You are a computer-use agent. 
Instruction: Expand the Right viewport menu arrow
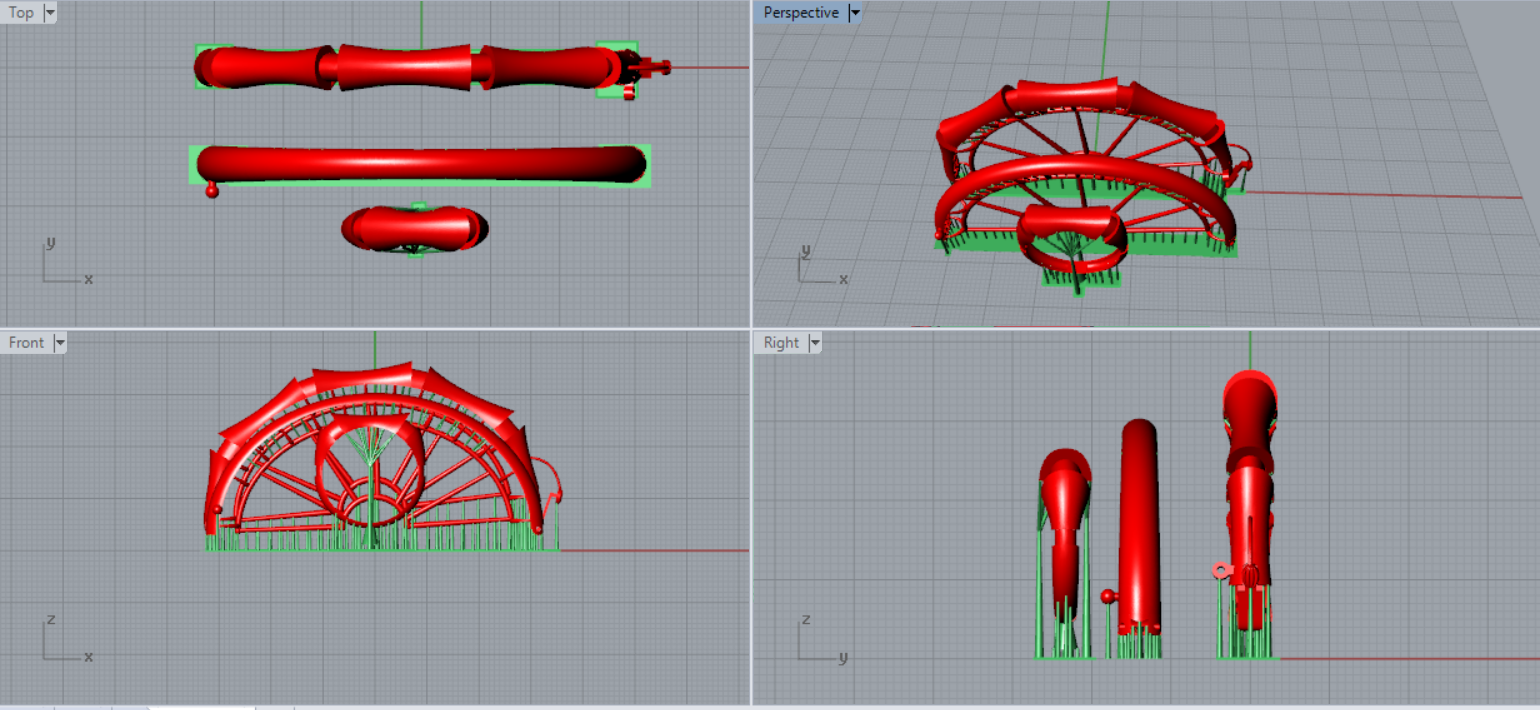[815, 343]
